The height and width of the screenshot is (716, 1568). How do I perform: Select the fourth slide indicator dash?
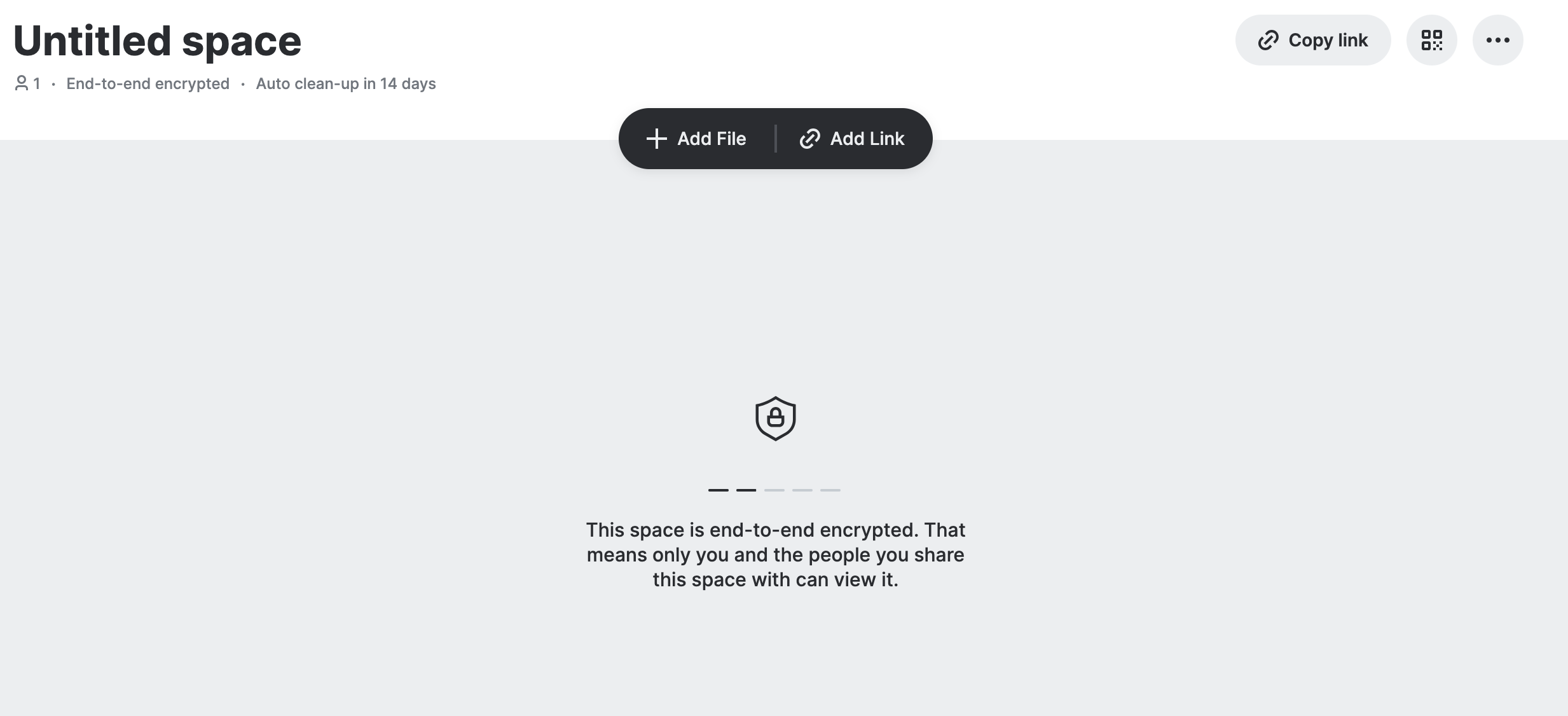click(x=802, y=490)
